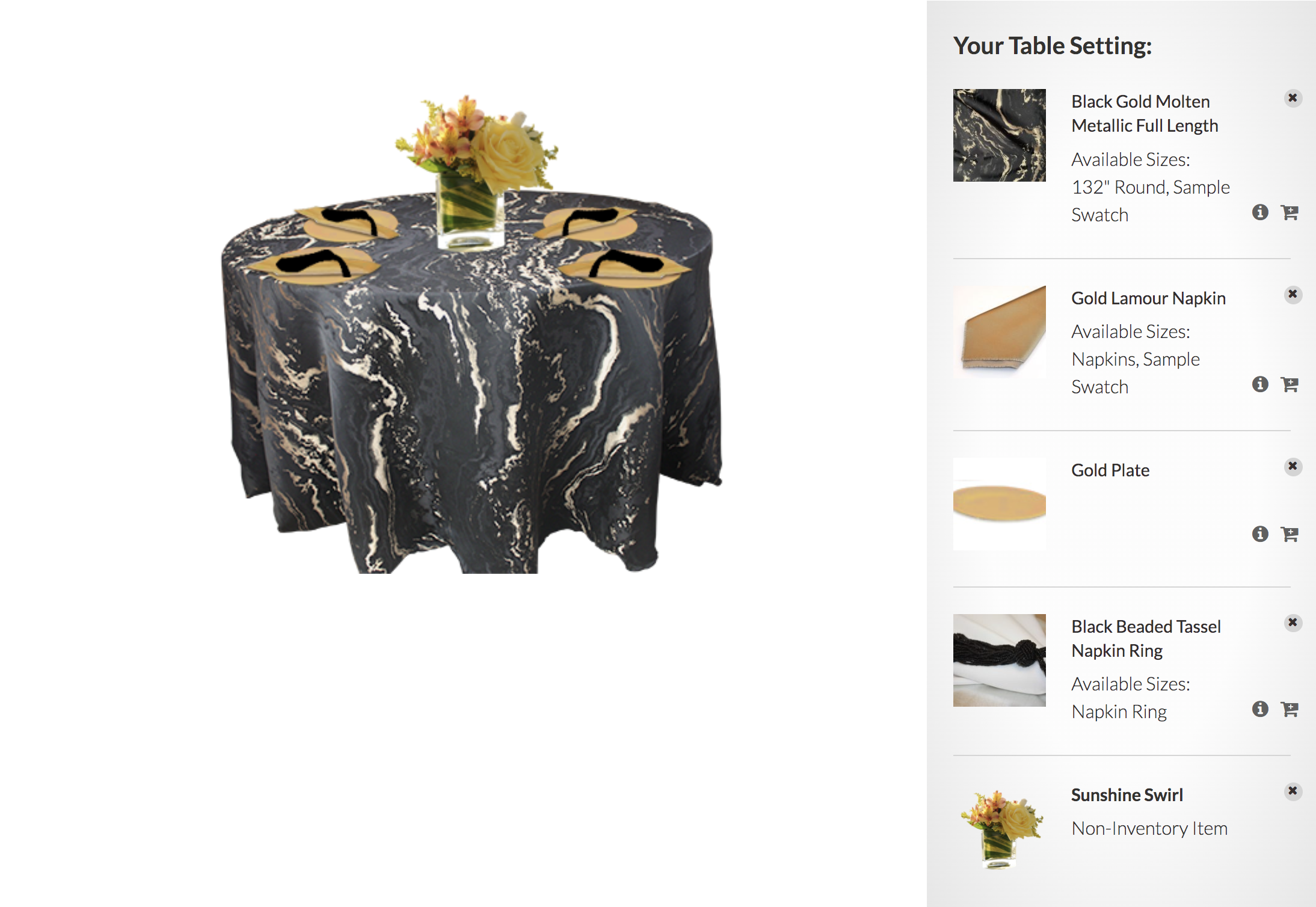Remove Gold Lamour Napkin from table setting
The height and width of the screenshot is (907, 1316).
pyautogui.click(x=1293, y=294)
